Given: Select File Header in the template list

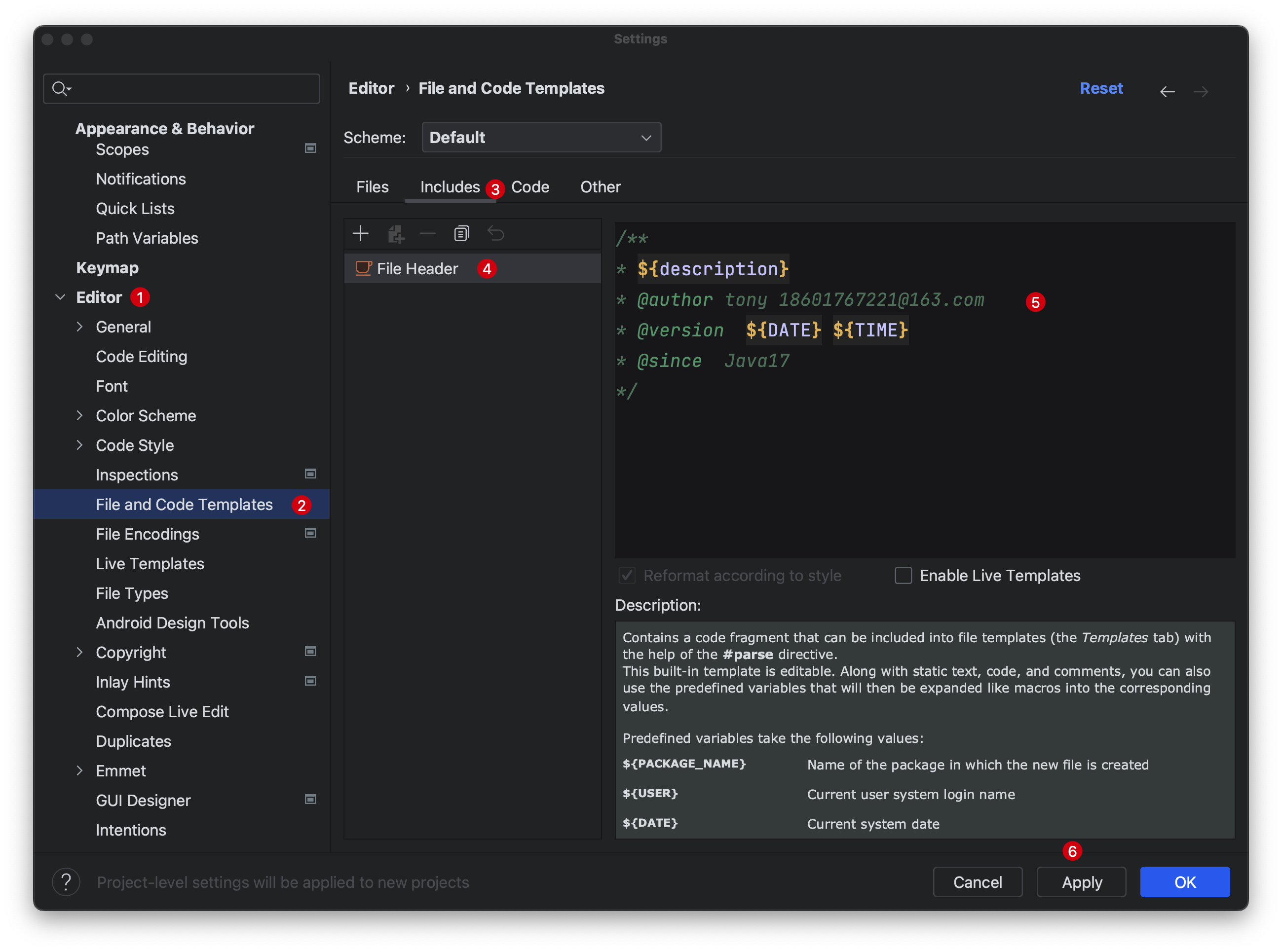Looking at the screenshot, I should pyautogui.click(x=472, y=268).
